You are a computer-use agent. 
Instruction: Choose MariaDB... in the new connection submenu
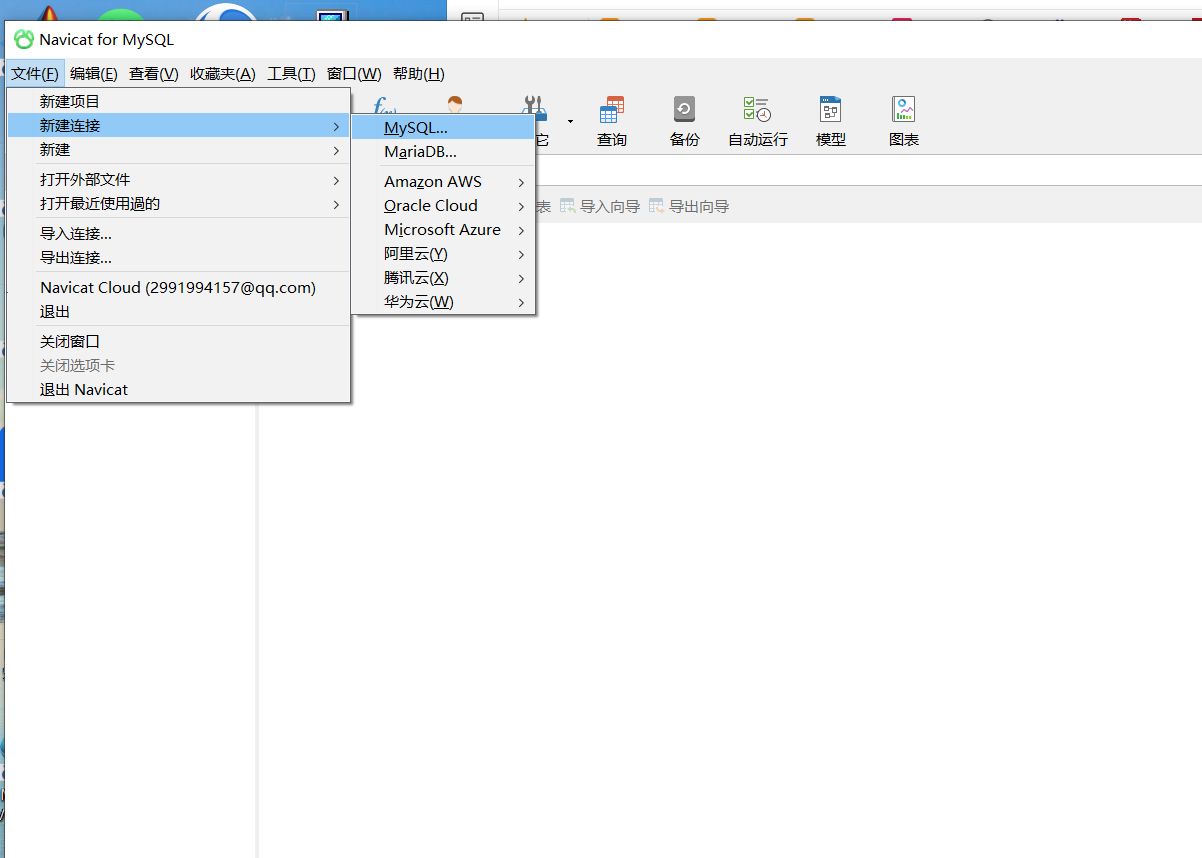click(444, 152)
